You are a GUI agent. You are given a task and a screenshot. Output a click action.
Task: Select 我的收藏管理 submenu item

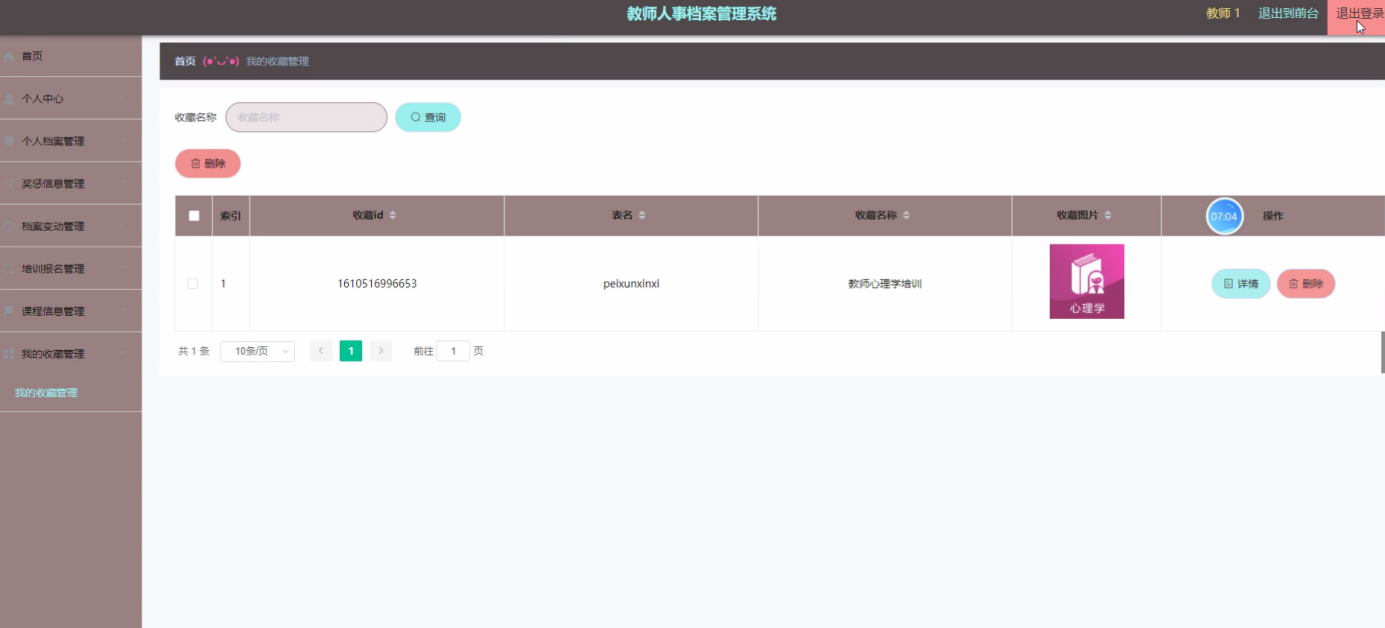point(46,393)
